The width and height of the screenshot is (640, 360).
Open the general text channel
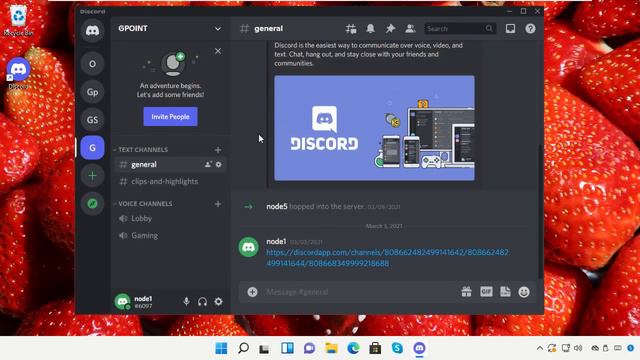[170, 164]
